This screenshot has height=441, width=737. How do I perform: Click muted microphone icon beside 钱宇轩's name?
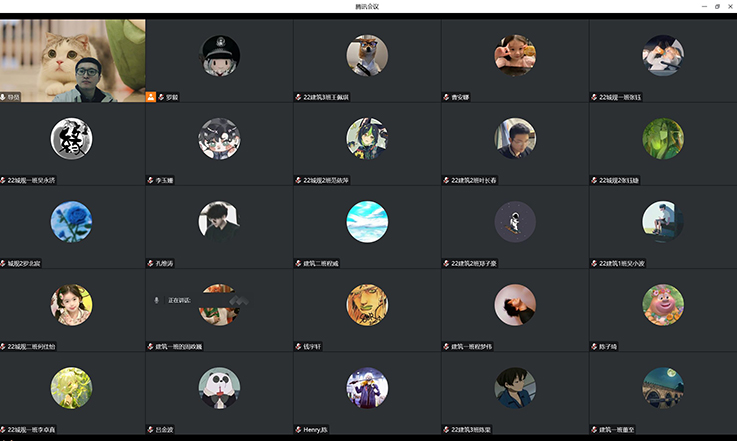[x=298, y=346]
